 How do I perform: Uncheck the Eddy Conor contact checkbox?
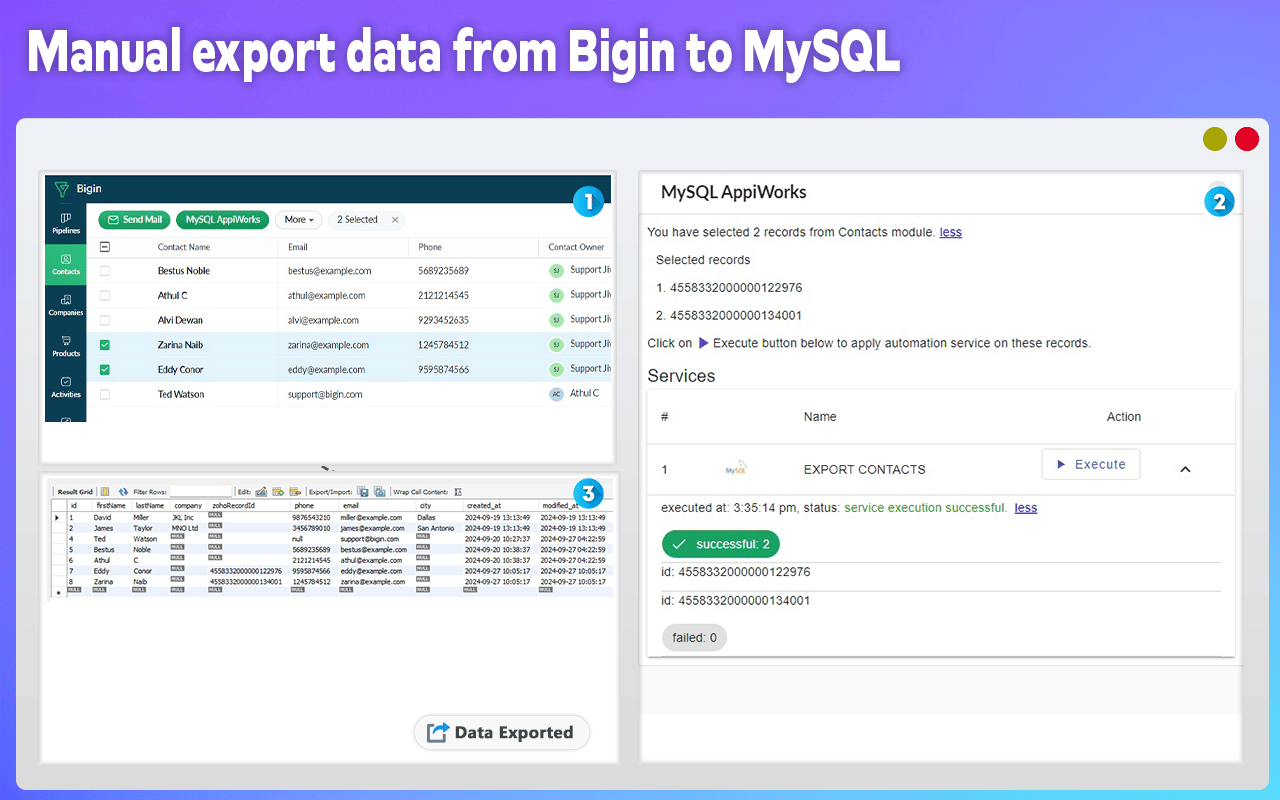coord(105,370)
